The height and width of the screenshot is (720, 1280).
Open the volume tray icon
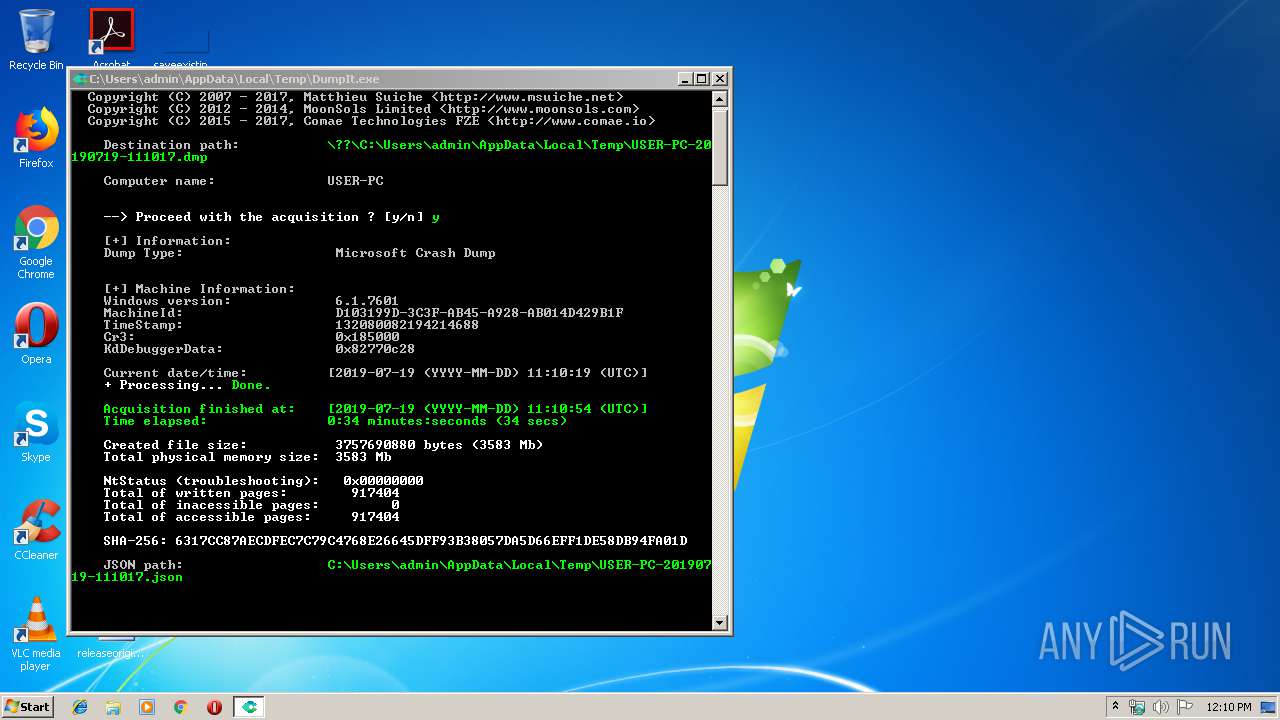(x=1161, y=707)
